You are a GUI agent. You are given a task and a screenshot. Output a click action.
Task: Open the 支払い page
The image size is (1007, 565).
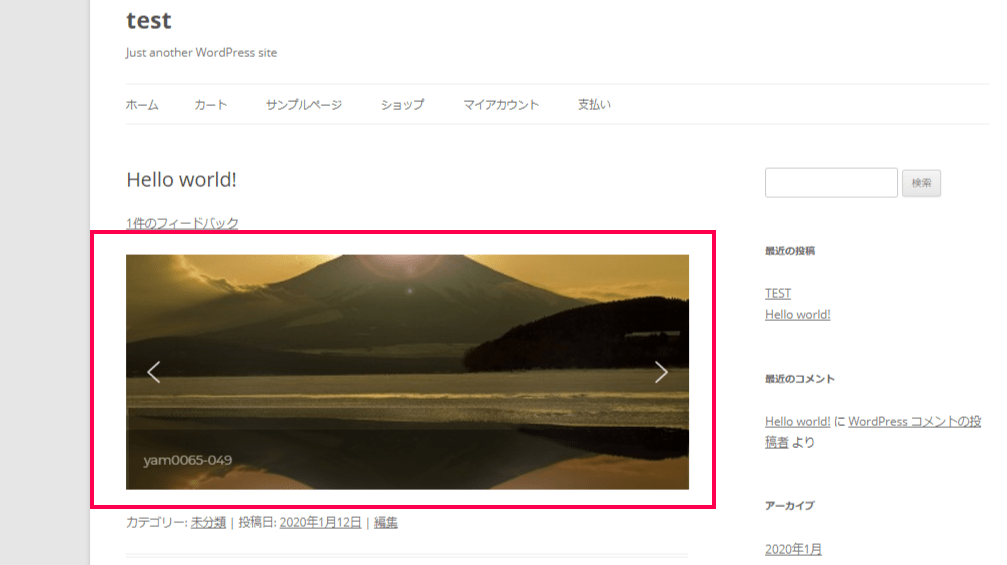594,105
